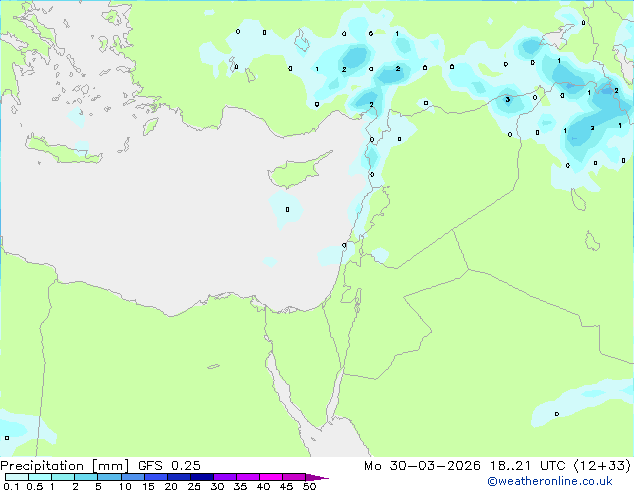Pick the 25–30 mm dark navy swatch
Screen dimensions: 634x490
[x=202, y=477]
